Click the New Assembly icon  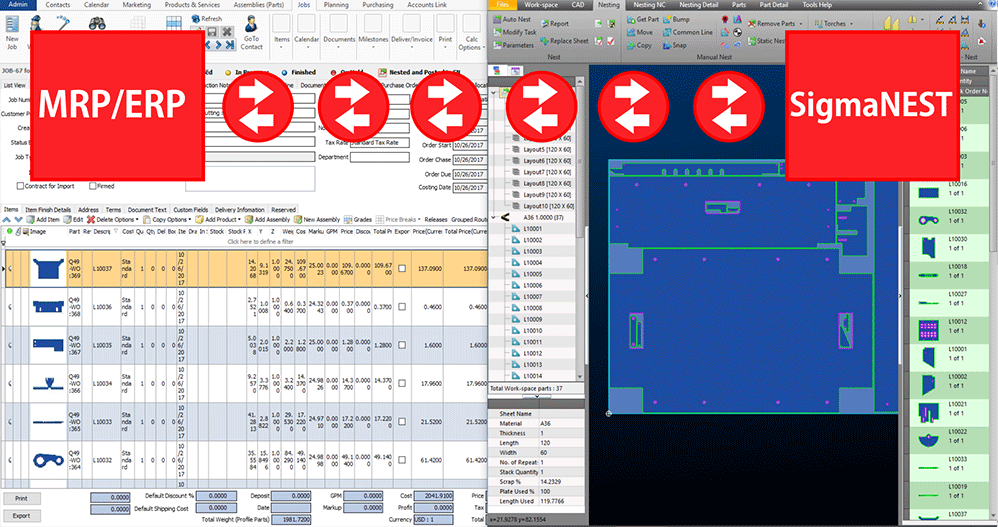click(x=298, y=220)
